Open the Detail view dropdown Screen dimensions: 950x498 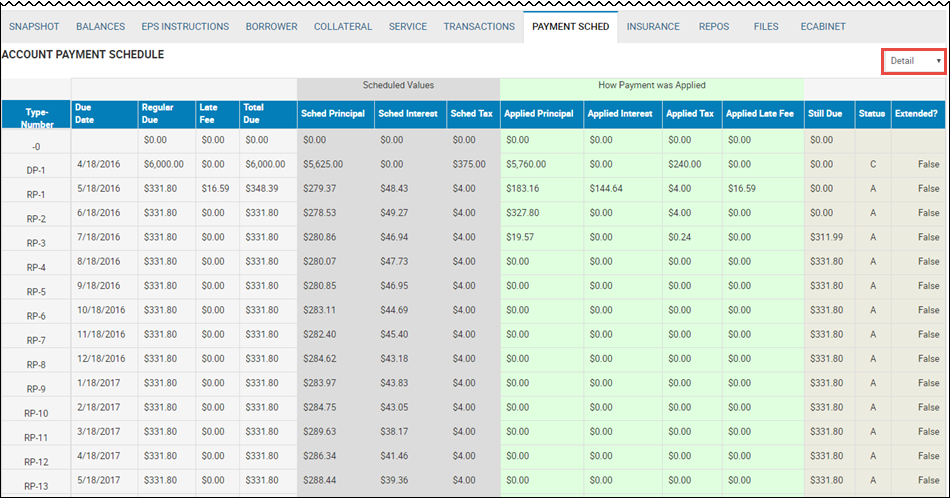(x=914, y=61)
